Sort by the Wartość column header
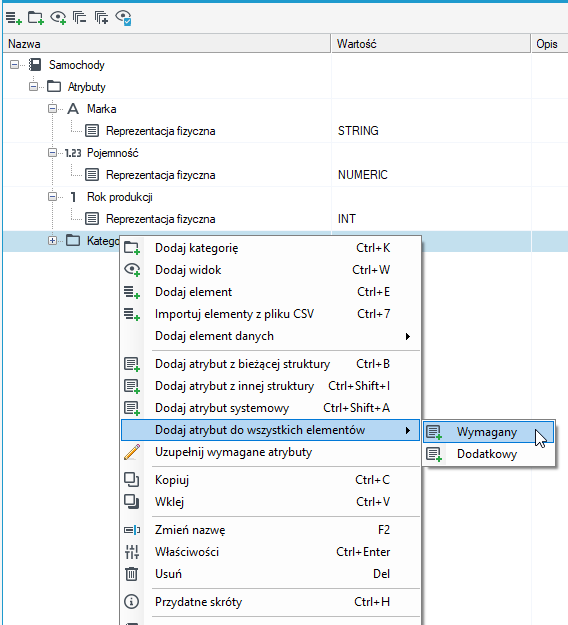 click(431, 43)
